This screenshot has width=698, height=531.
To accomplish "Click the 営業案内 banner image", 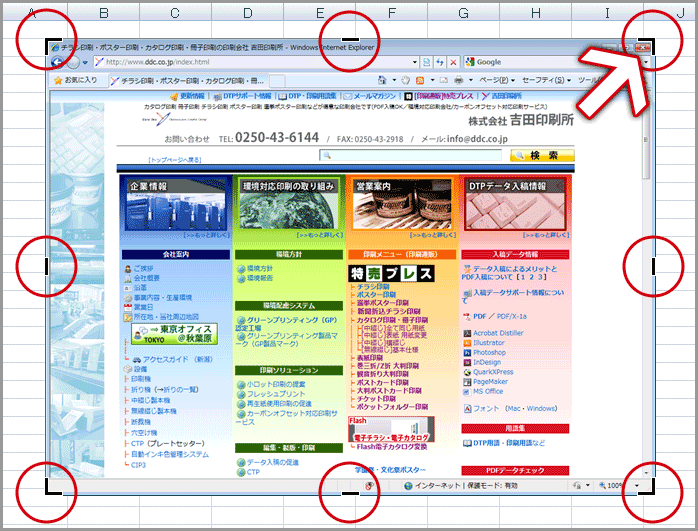I will 402,205.
